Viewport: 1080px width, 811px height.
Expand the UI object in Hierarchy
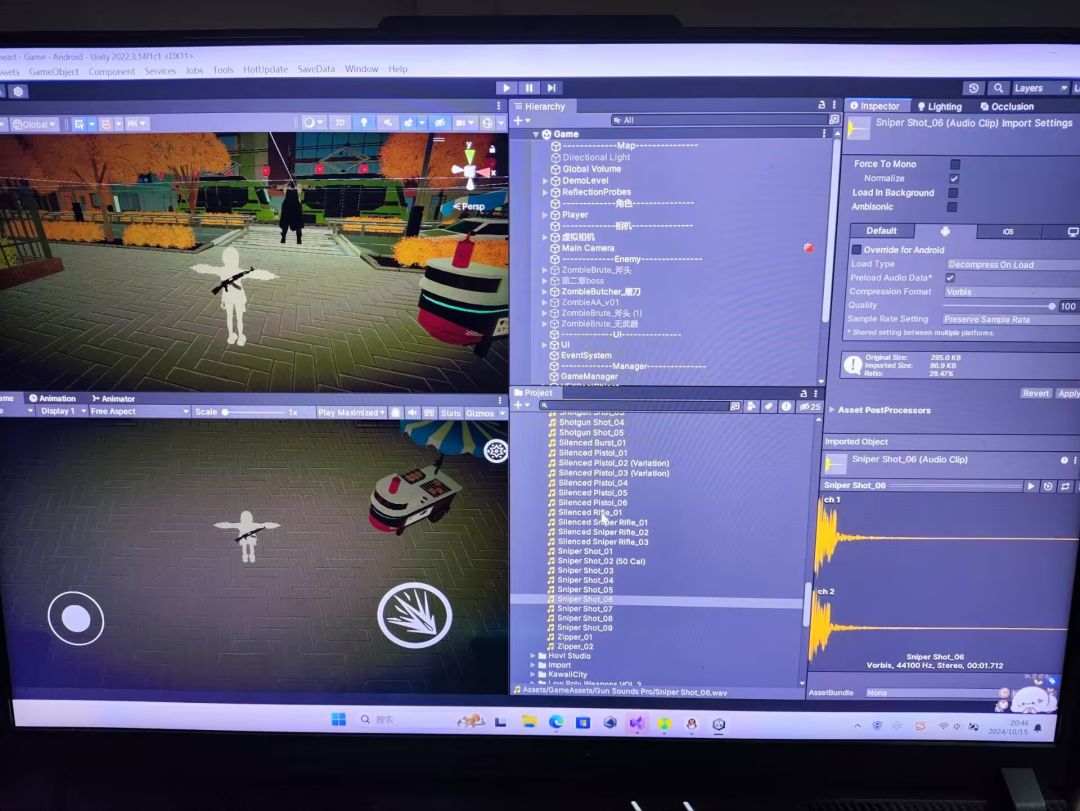(544, 345)
